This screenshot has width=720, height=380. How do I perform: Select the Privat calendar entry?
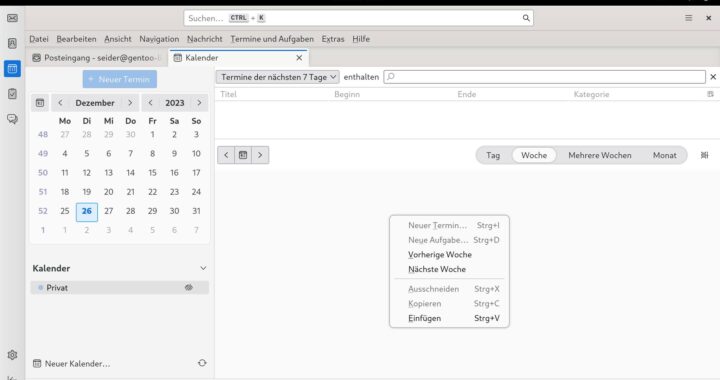coord(119,288)
